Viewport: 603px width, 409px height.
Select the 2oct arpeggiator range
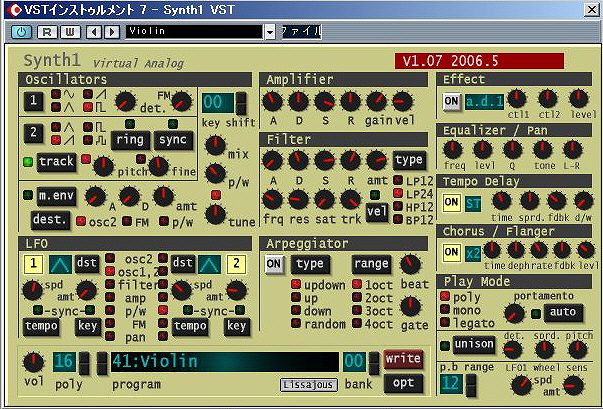(x=357, y=298)
